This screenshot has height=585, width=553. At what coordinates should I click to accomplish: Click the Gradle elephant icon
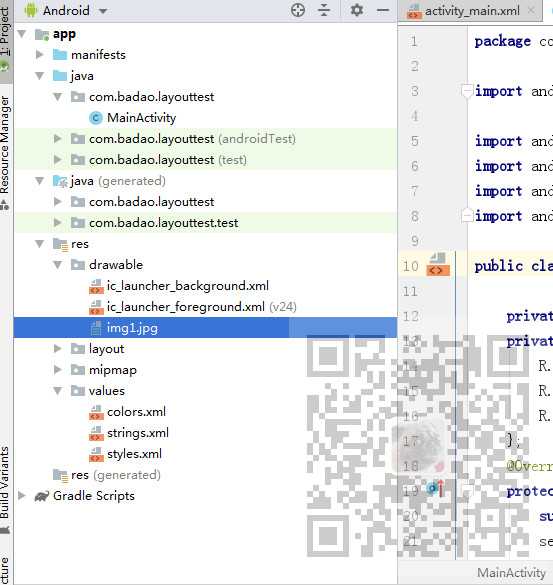pos(41,496)
